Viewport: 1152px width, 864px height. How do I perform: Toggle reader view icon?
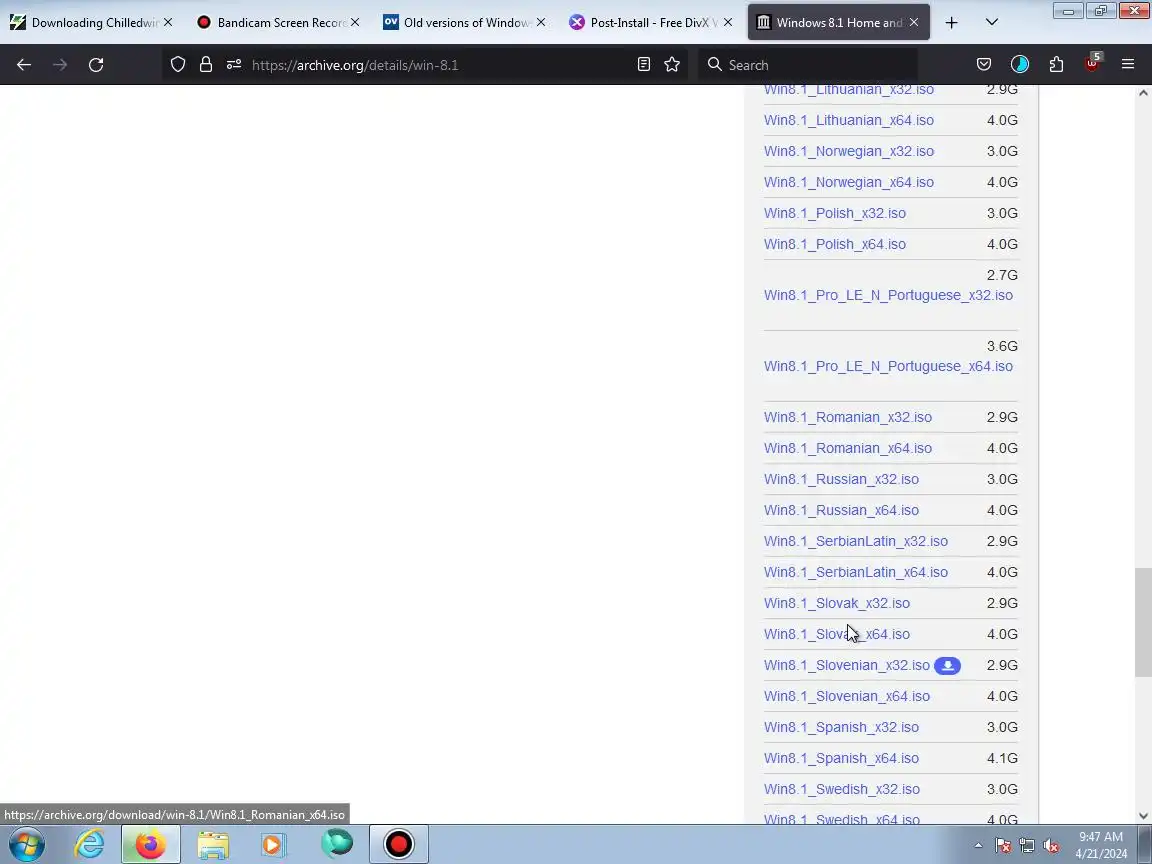[x=644, y=65]
